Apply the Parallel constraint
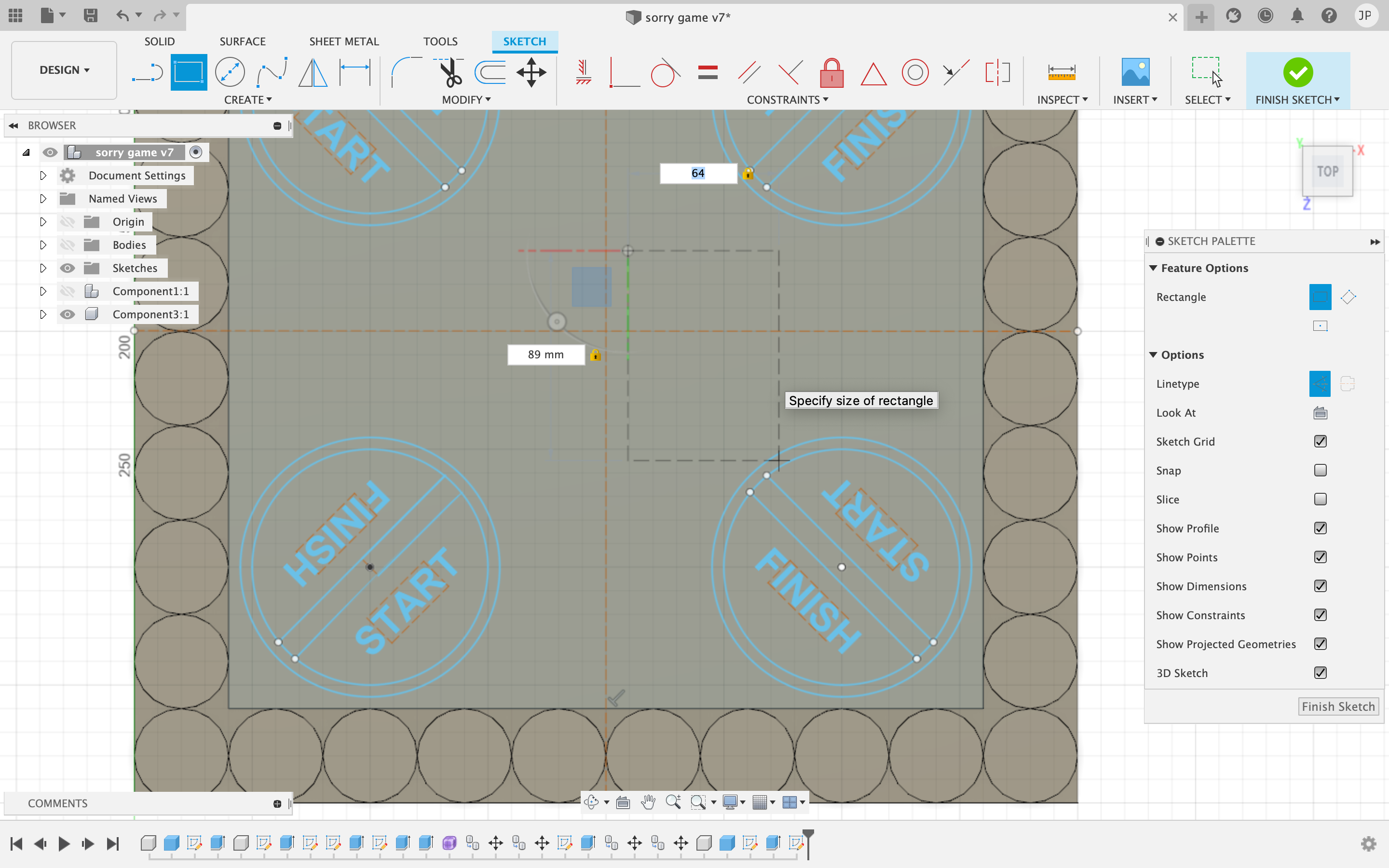 tap(749, 73)
